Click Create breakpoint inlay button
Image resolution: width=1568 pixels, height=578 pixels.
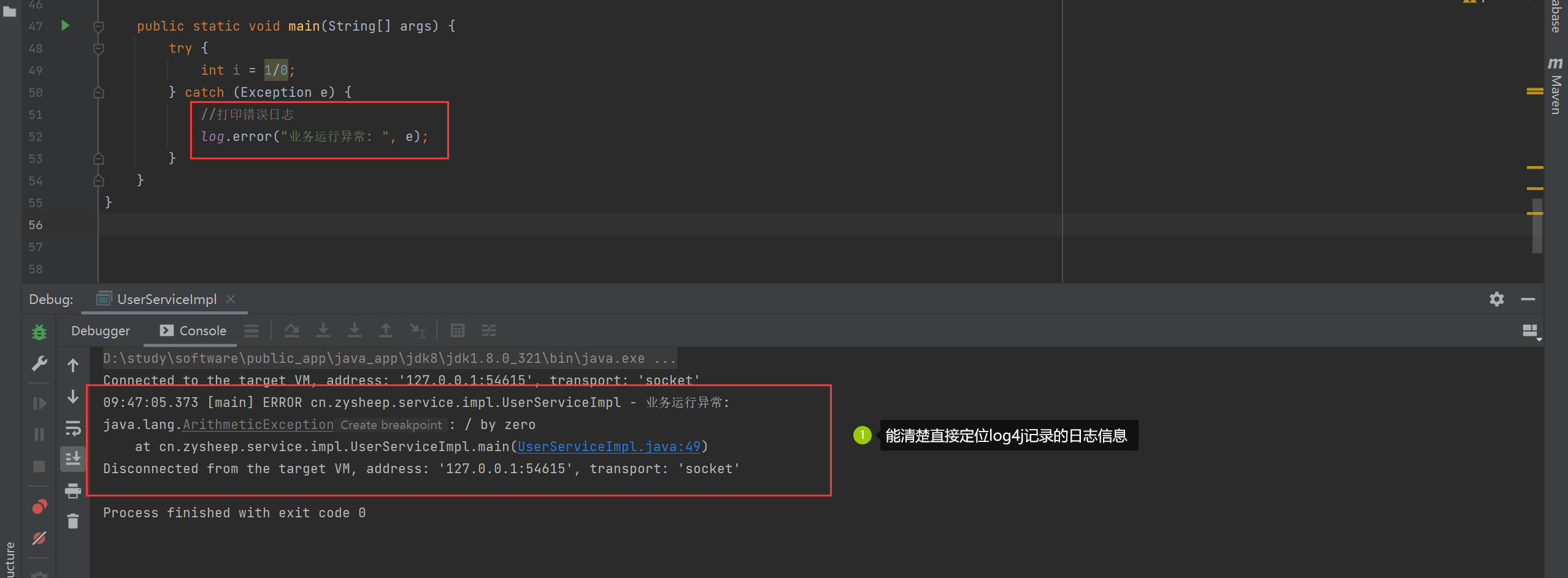click(391, 425)
